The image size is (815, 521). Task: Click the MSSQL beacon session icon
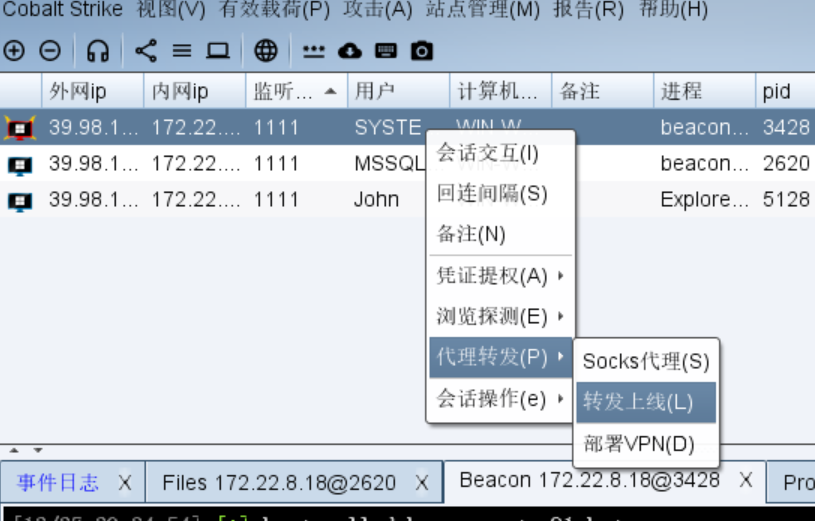(x=20, y=165)
